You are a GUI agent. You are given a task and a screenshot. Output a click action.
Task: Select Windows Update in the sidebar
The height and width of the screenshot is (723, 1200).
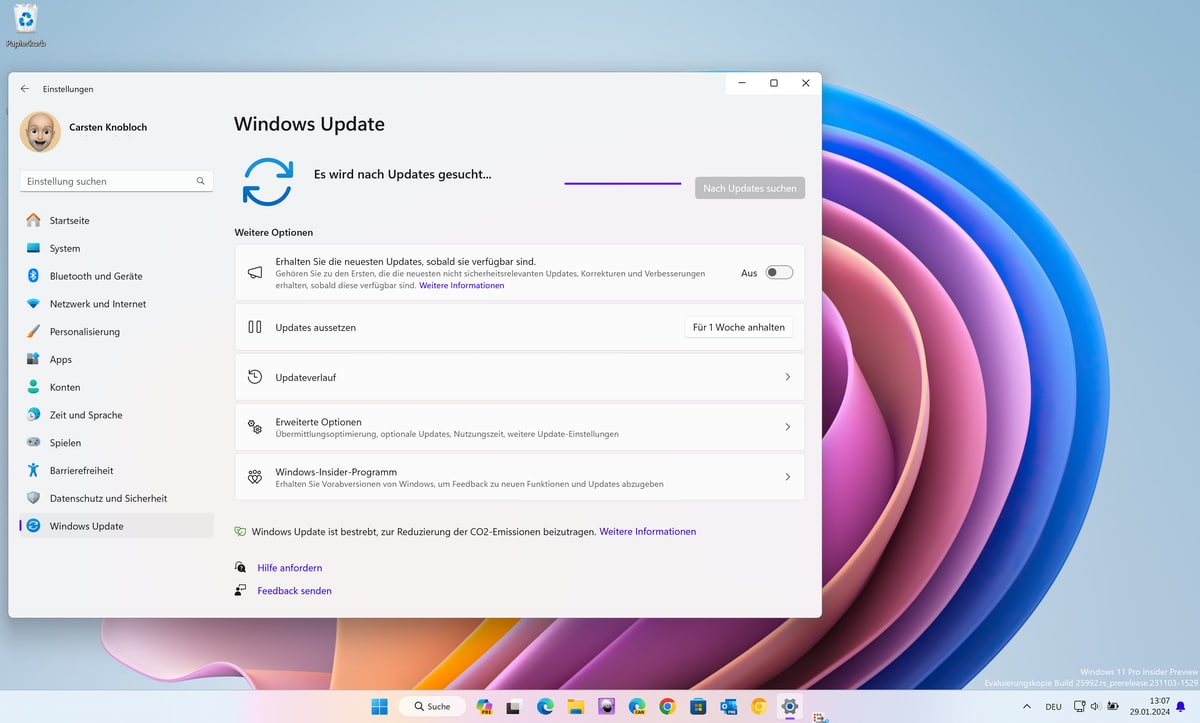tap(116, 526)
